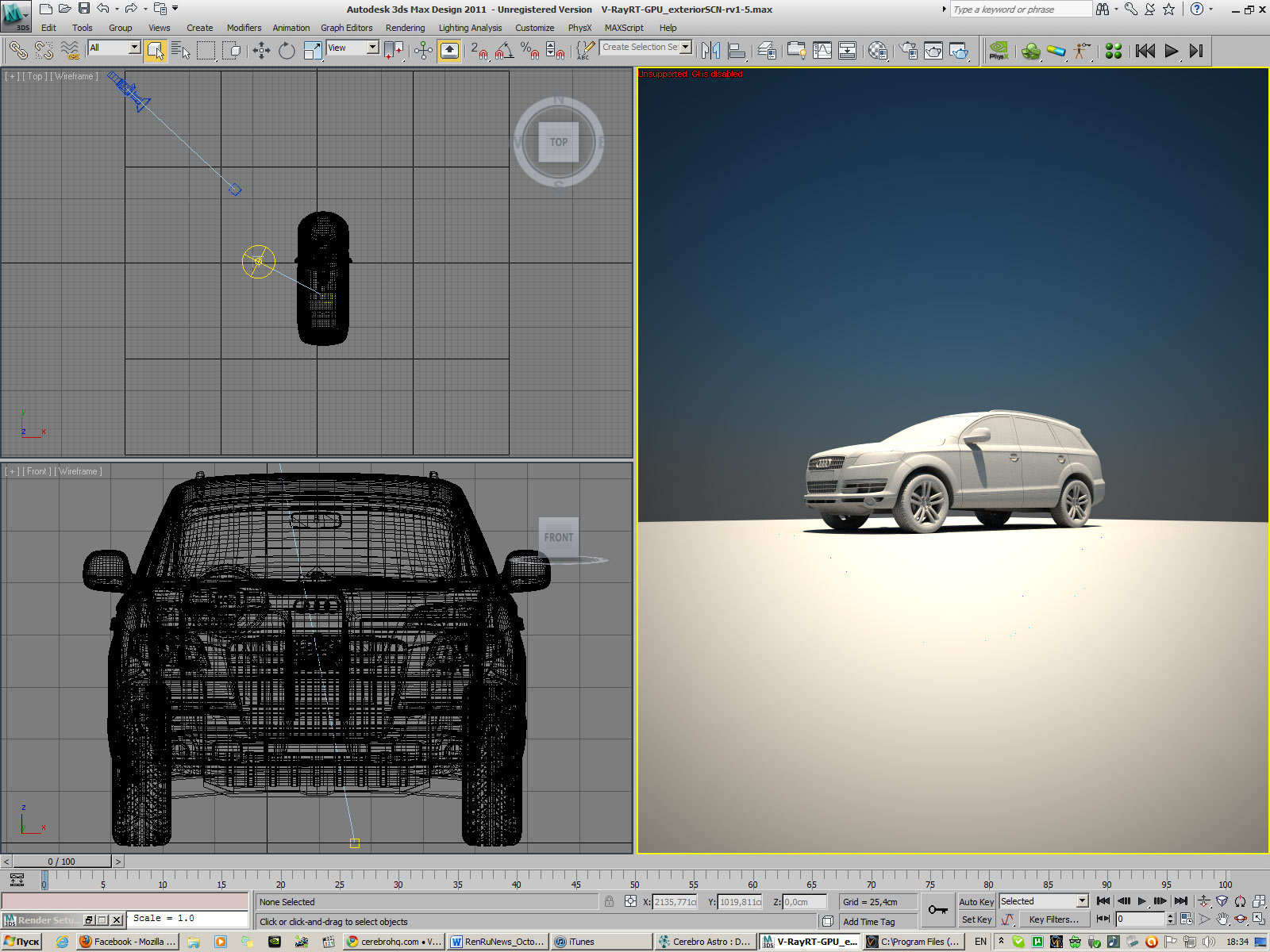Click frame 50 on the timeline ruler
The width and height of the screenshot is (1270, 952).
[634, 880]
